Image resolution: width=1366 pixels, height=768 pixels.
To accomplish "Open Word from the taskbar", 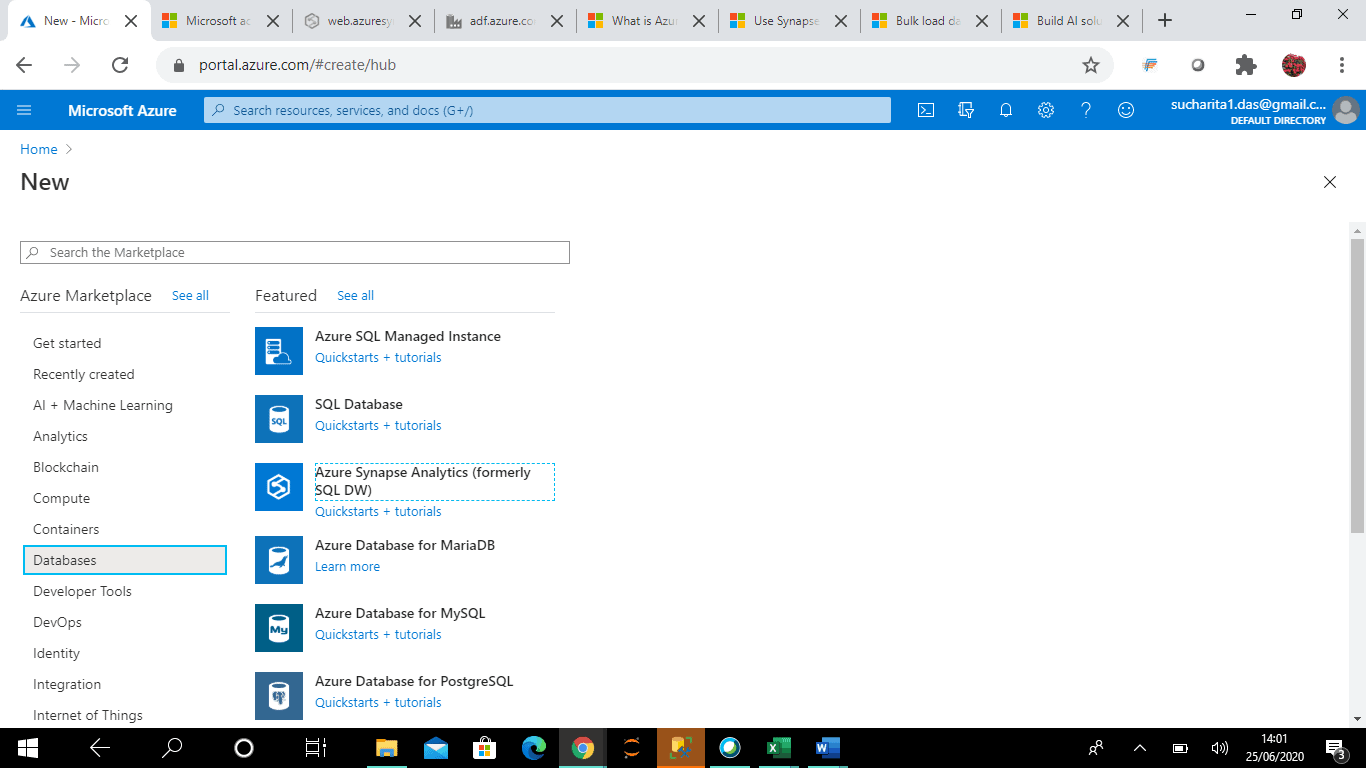I will [827, 747].
